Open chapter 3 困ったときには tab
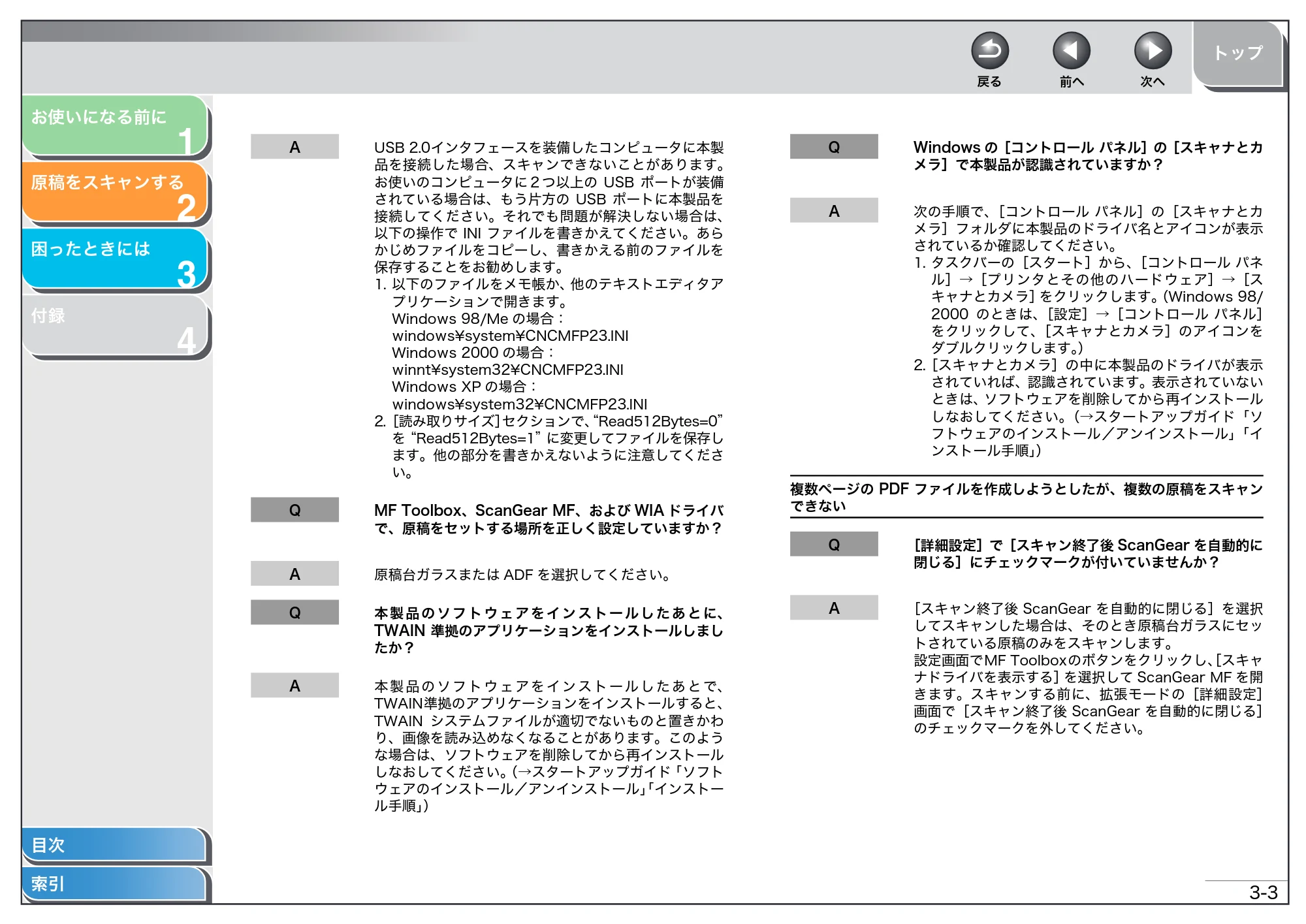The width and height of the screenshot is (1306, 924). pos(115,259)
